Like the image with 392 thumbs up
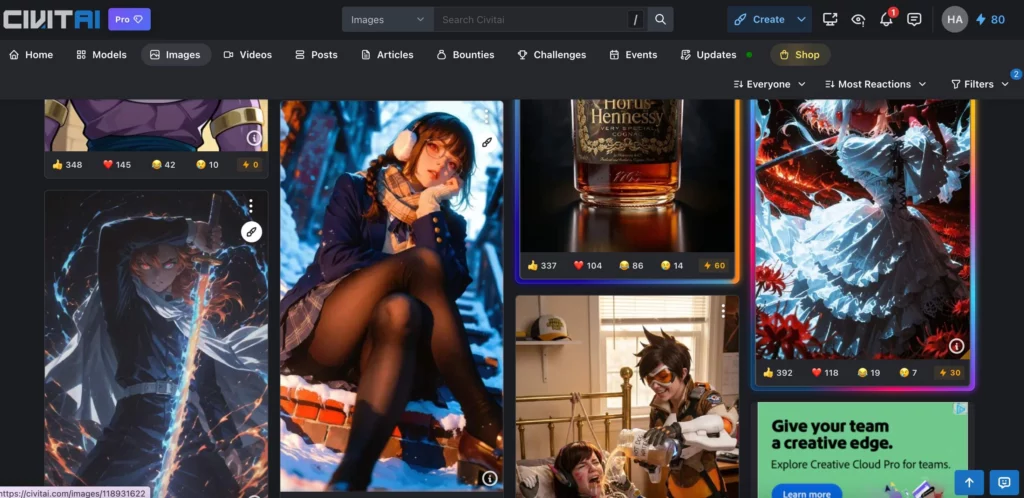This screenshot has width=1024, height=498. 778,373
